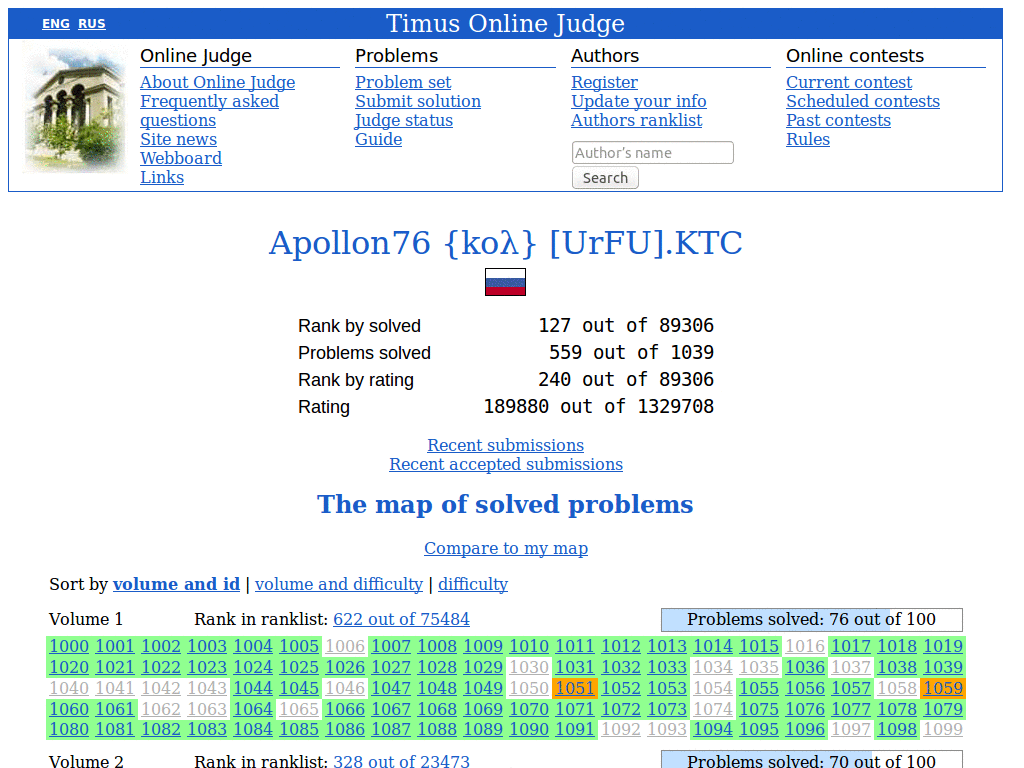Open Volume 2 rank 328 out of 23473
The image size is (1024, 768).
(401, 761)
